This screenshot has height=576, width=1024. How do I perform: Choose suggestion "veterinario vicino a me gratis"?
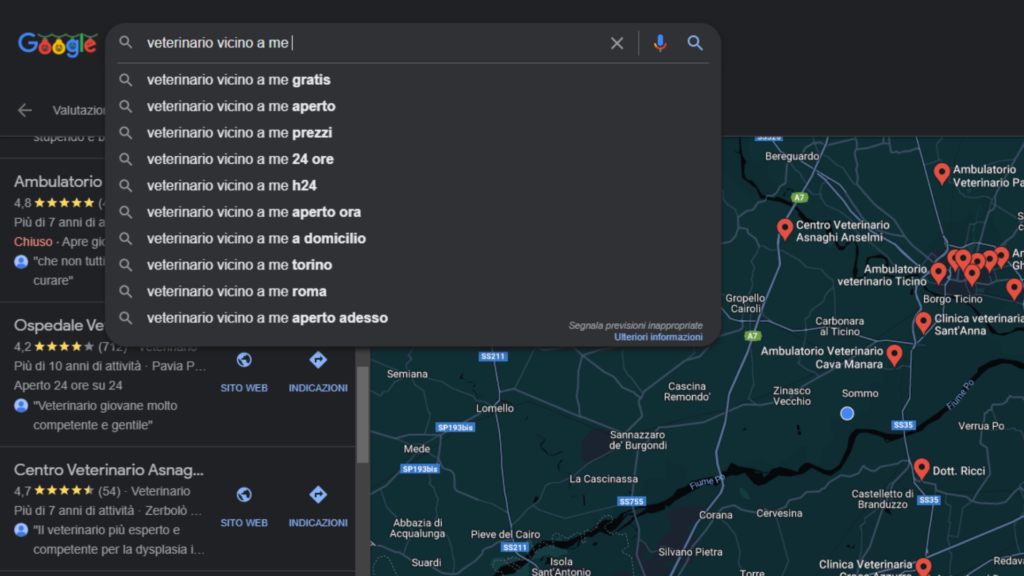pos(238,80)
